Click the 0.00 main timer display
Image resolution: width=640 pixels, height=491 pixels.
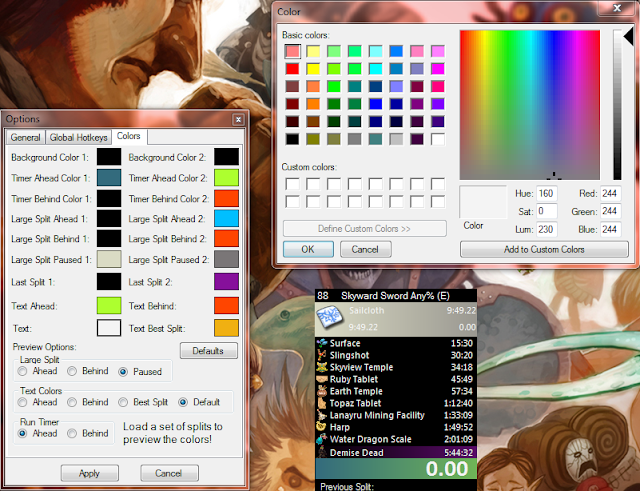(x=447, y=469)
